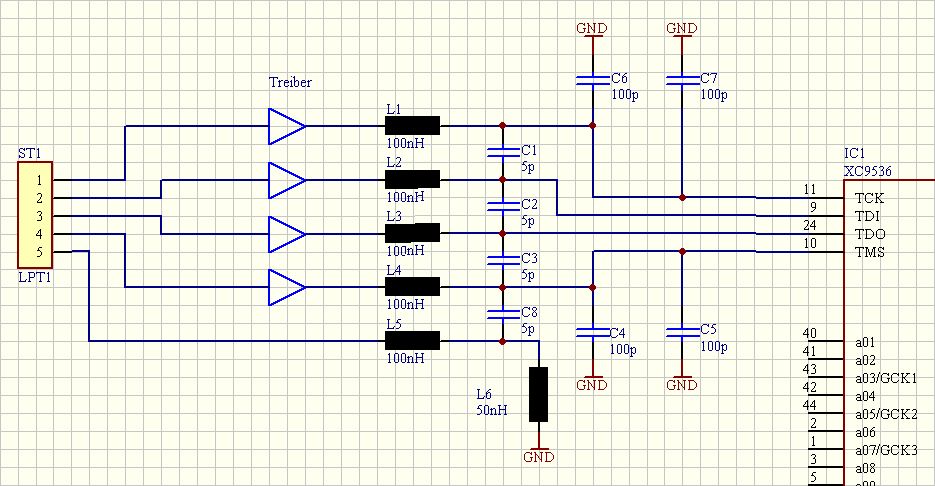The height and width of the screenshot is (486, 935).
Task: Select the ST1 connector body
Action: click(35, 215)
